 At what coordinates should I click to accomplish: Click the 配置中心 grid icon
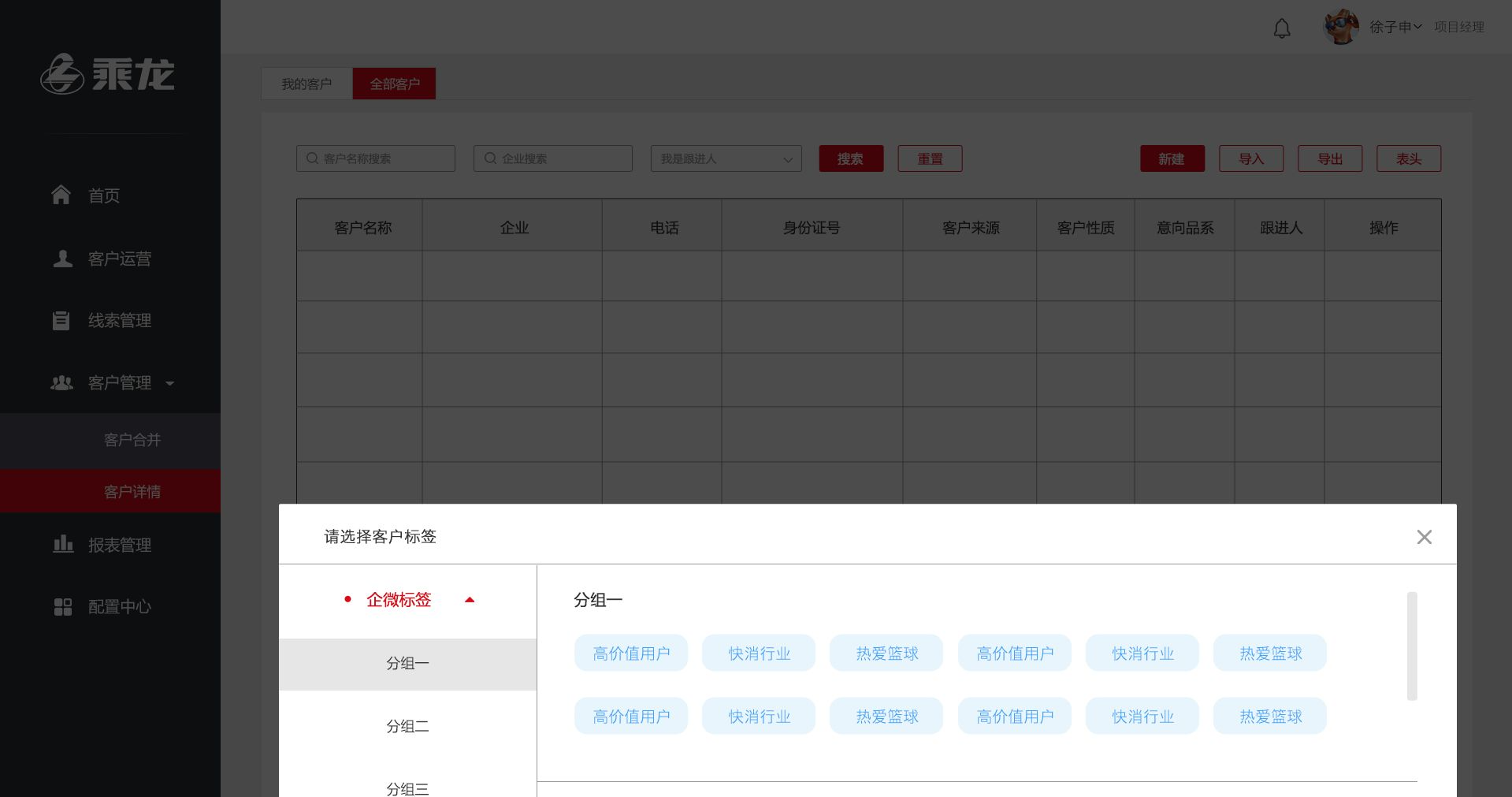62,606
